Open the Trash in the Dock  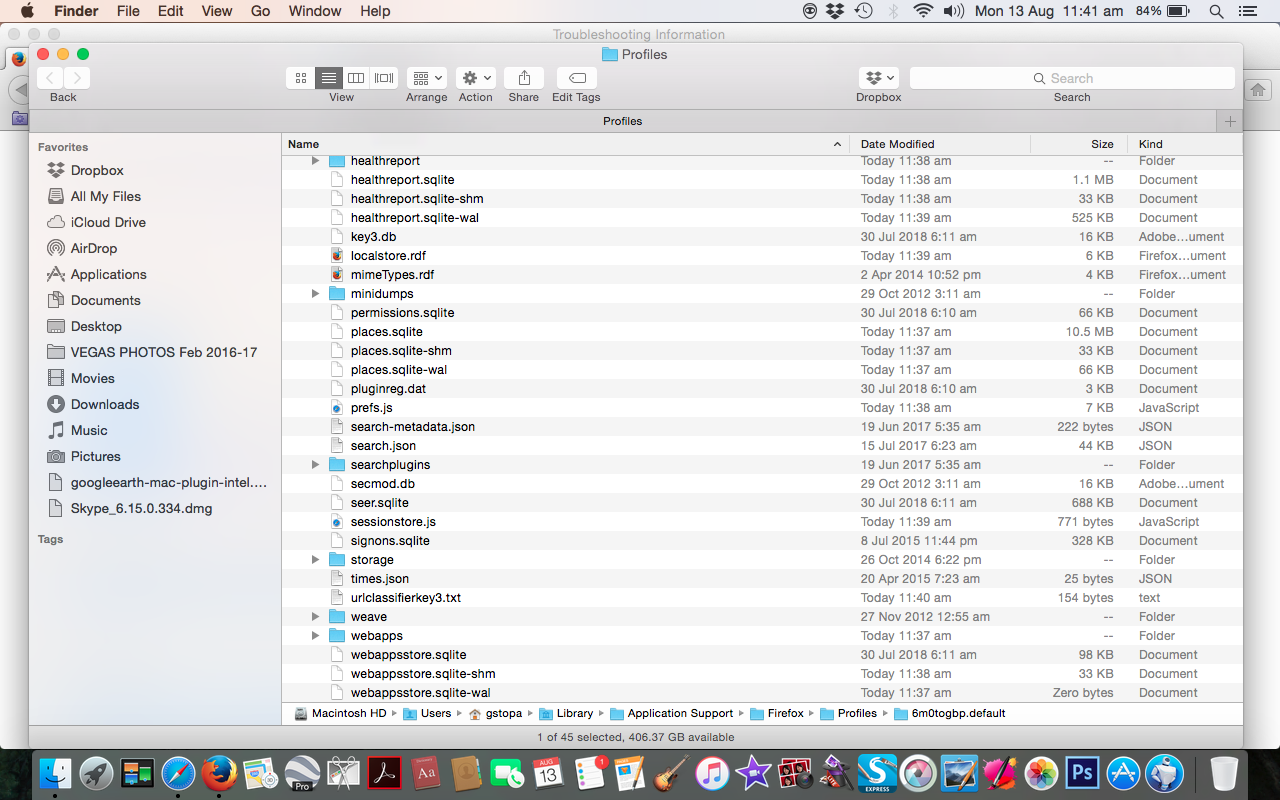pyautogui.click(x=1224, y=773)
